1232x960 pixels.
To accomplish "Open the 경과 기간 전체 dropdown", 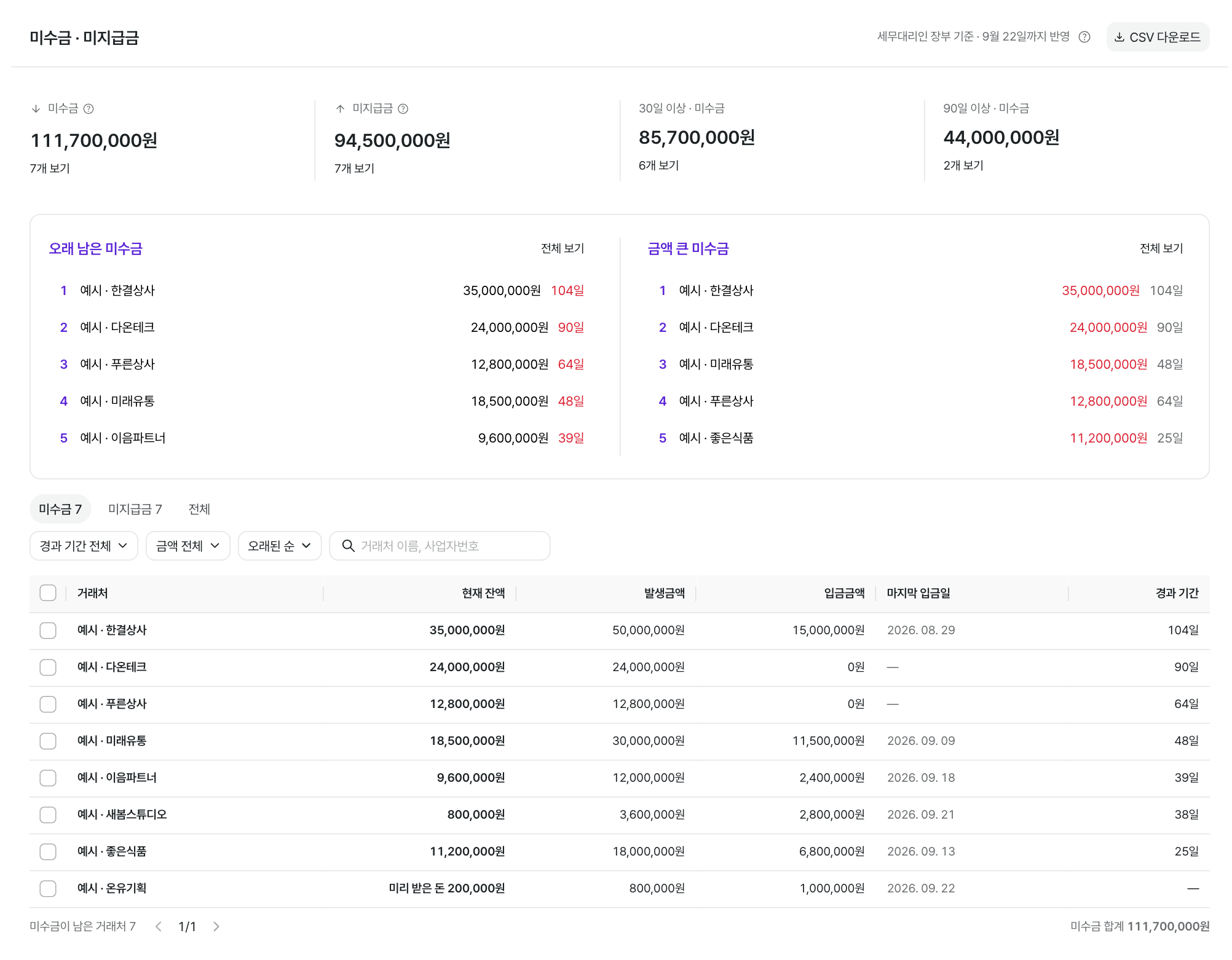I will coord(84,546).
